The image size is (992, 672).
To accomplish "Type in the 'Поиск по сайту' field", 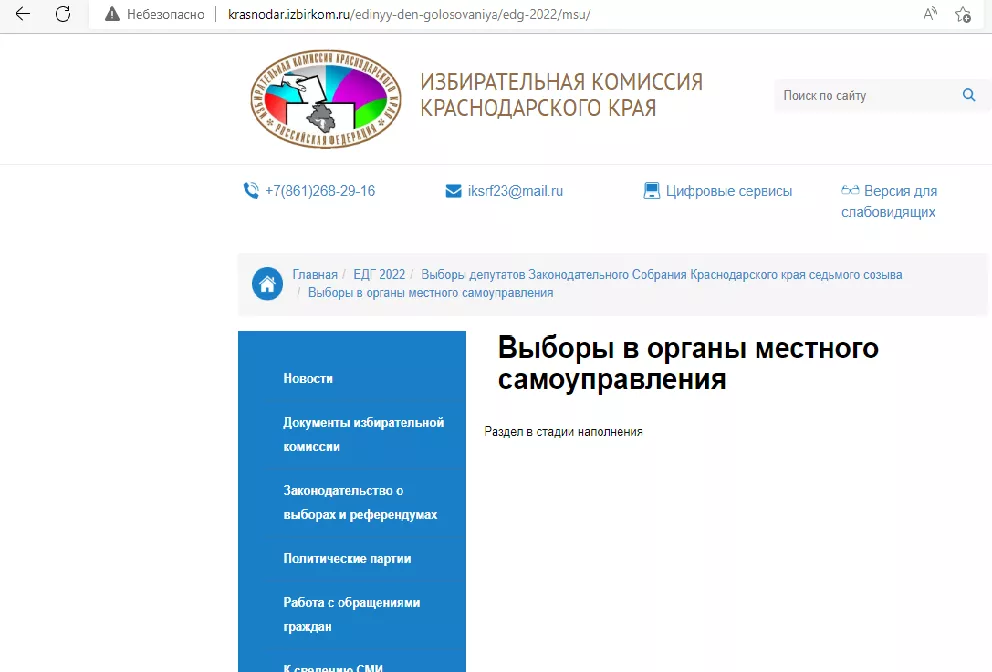I will pyautogui.click(x=865, y=96).
